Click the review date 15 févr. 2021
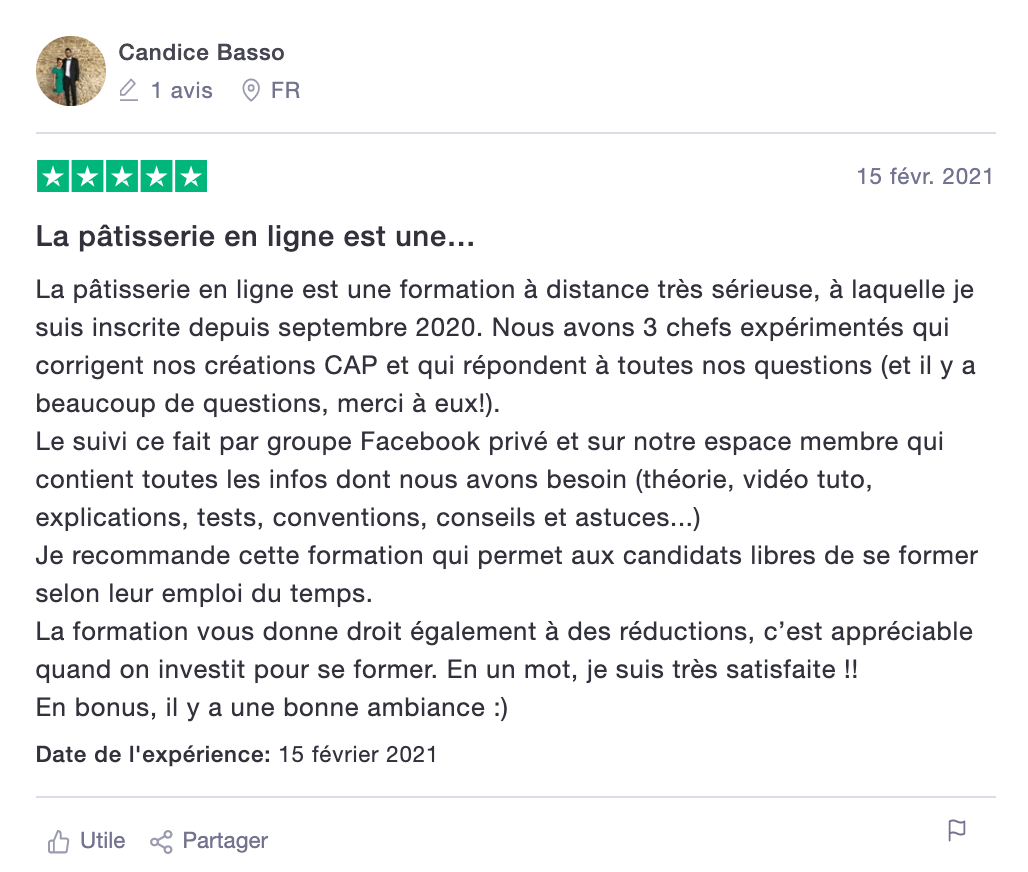Viewport: 1028px width, 872px height. 924,176
